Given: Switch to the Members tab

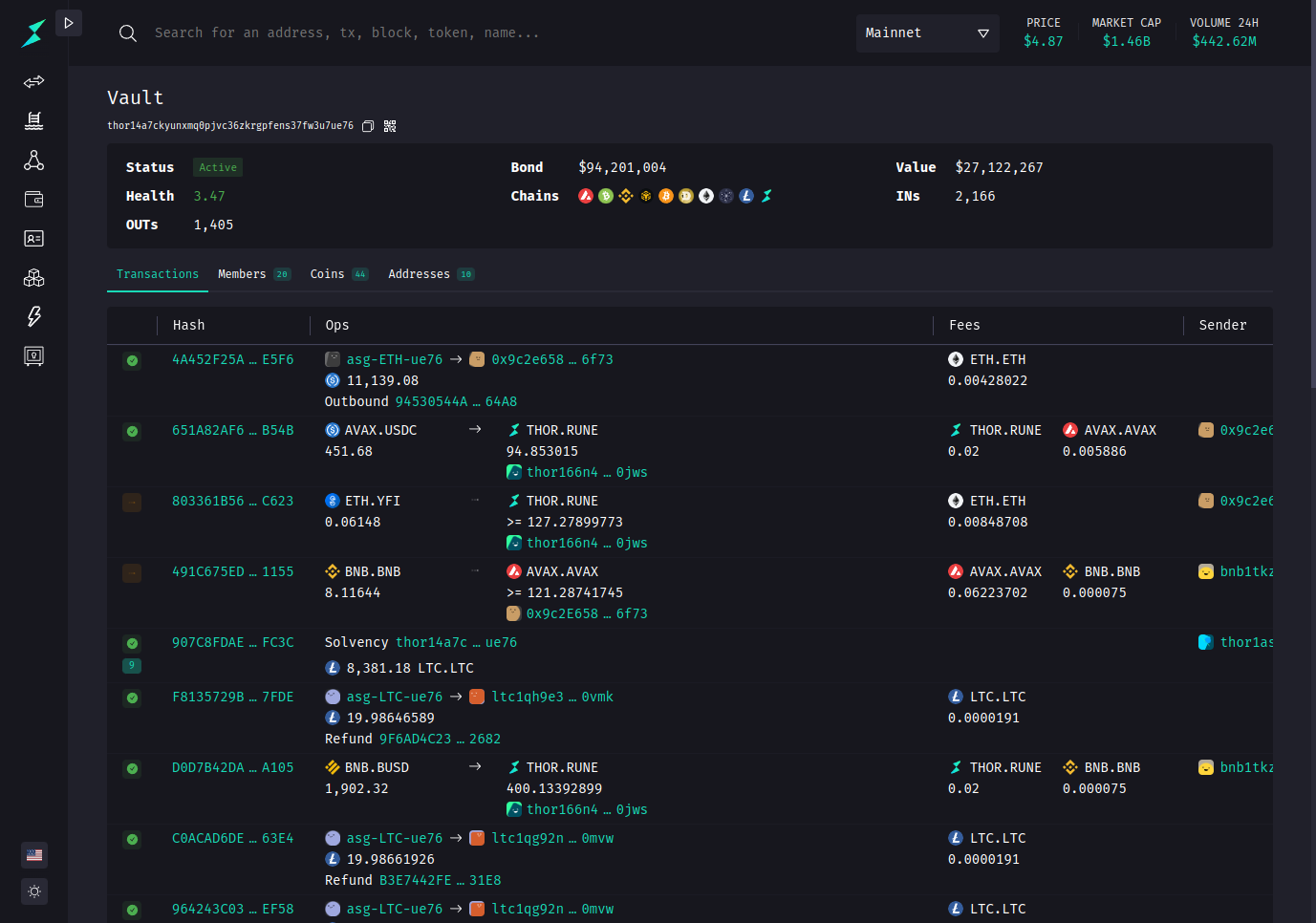Looking at the screenshot, I should (254, 274).
